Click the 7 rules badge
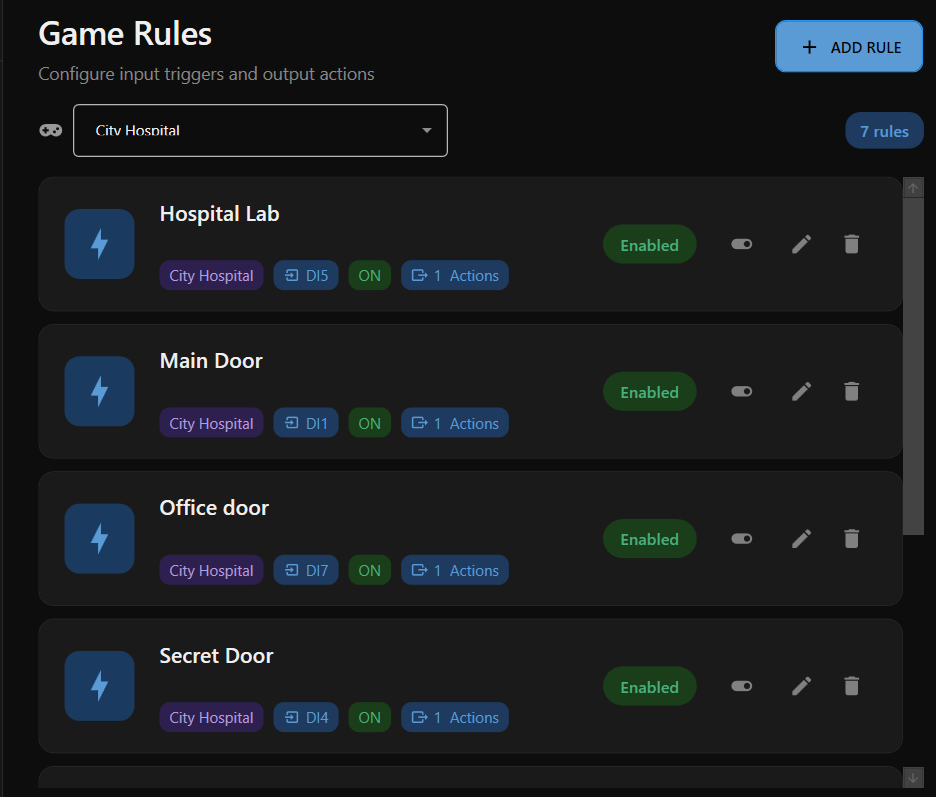The image size is (936, 797). coord(884,131)
